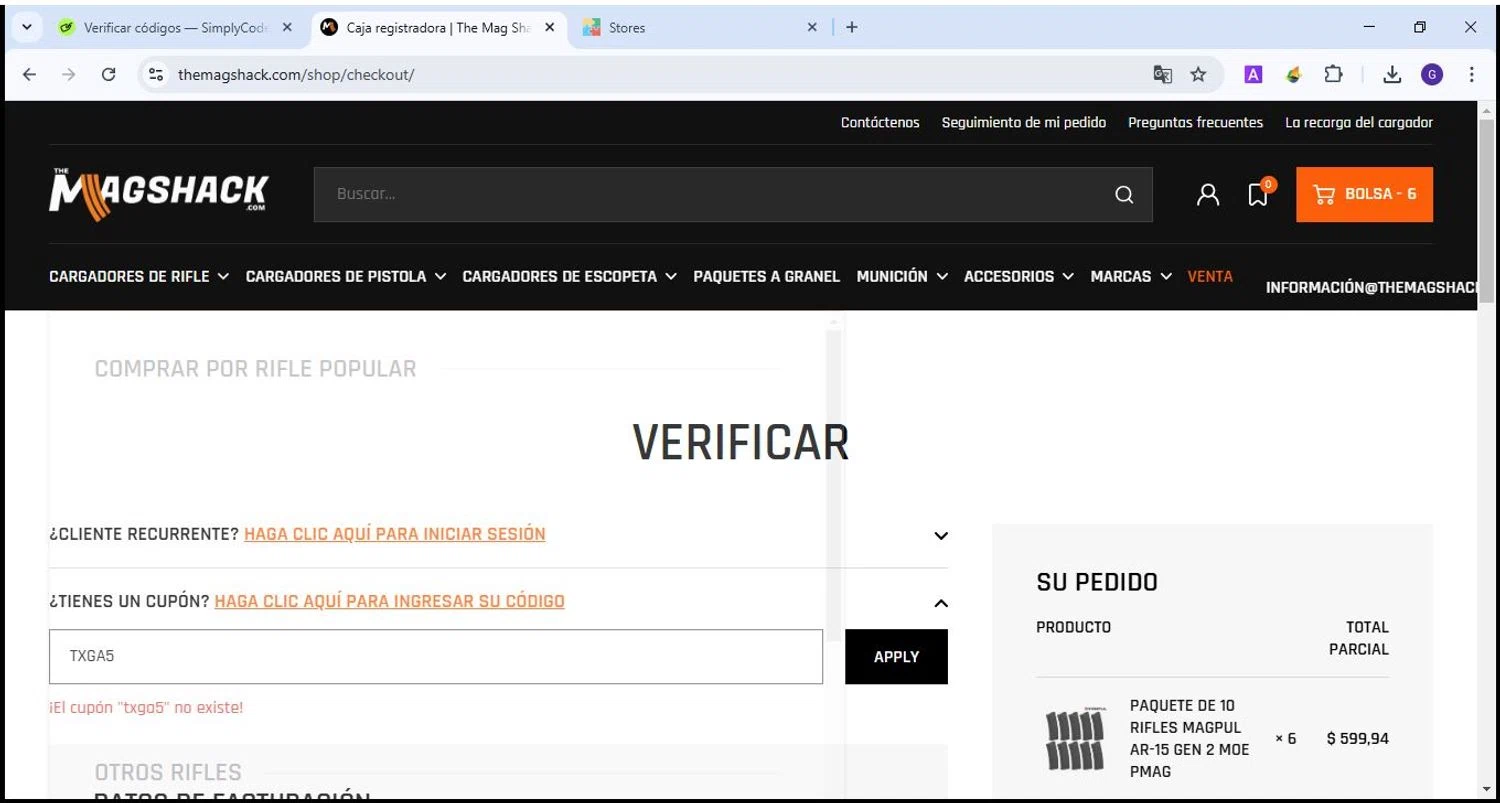Open Chrome downloads icon
The height and width of the screenshot is (803, 1500).
click(x=1392, y=74)
